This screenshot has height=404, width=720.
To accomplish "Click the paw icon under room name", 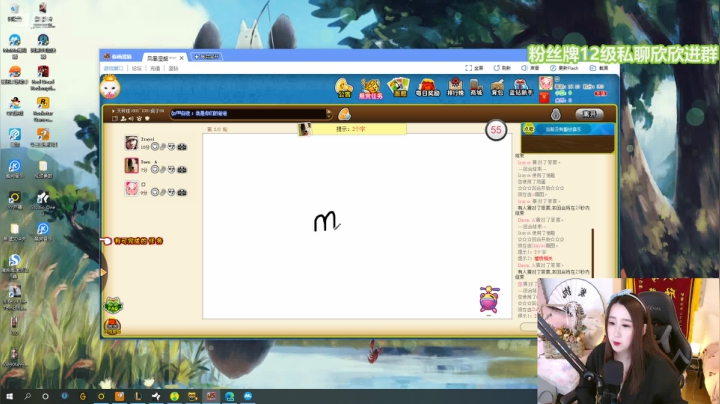I will (139, 118).
